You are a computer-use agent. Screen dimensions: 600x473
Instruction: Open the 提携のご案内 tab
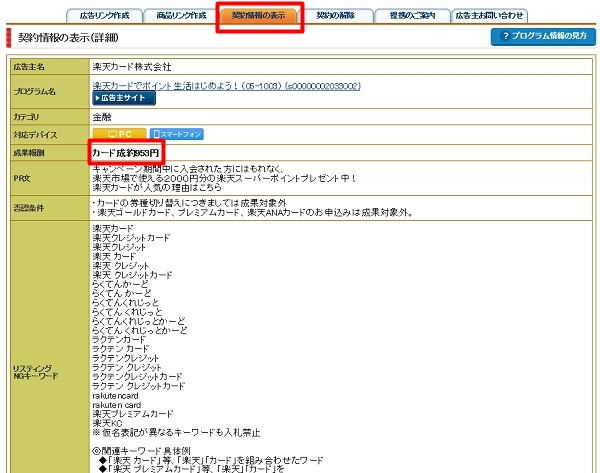click(412, 16)
